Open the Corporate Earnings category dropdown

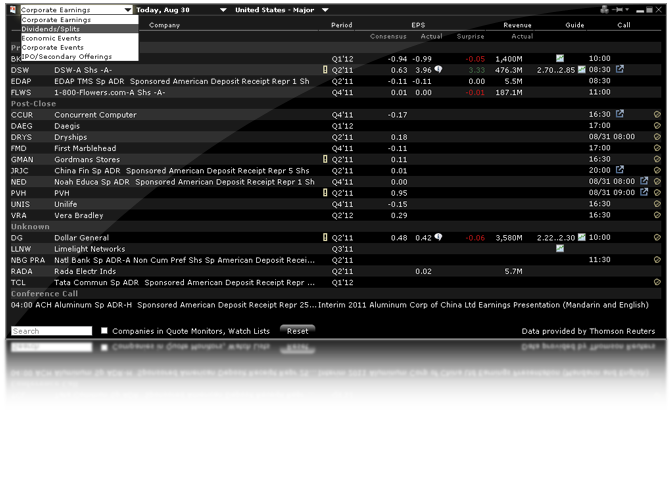click(76, 9)
